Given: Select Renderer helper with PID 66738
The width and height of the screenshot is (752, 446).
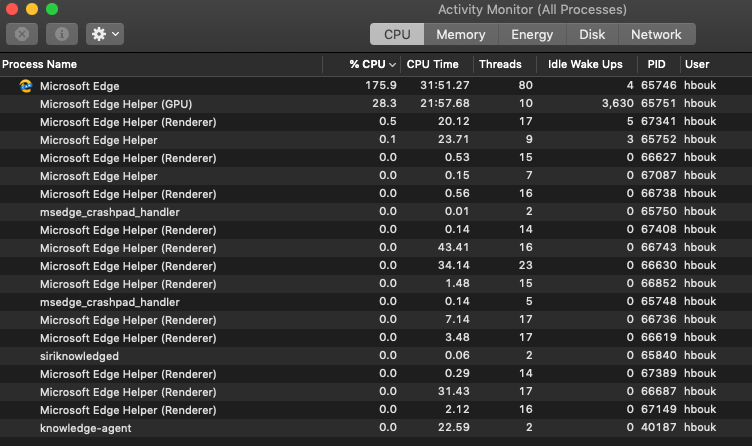Looking at the screenshot, I should tap(376, 194).
